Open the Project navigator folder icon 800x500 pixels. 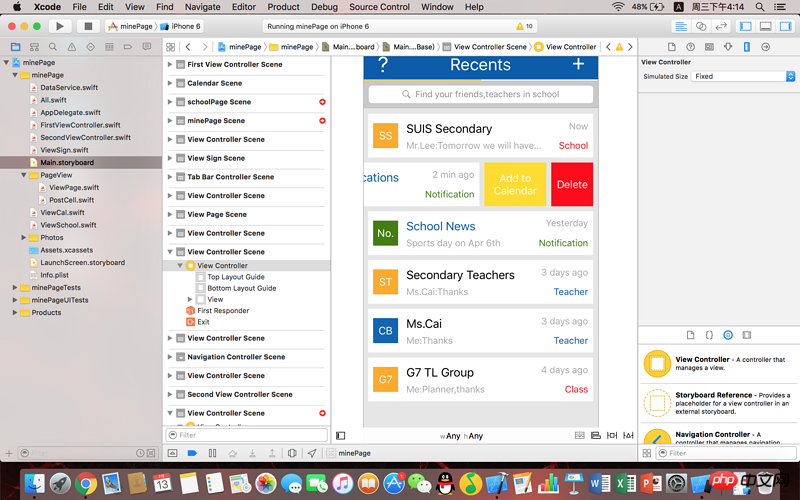[x=15, y=47]
